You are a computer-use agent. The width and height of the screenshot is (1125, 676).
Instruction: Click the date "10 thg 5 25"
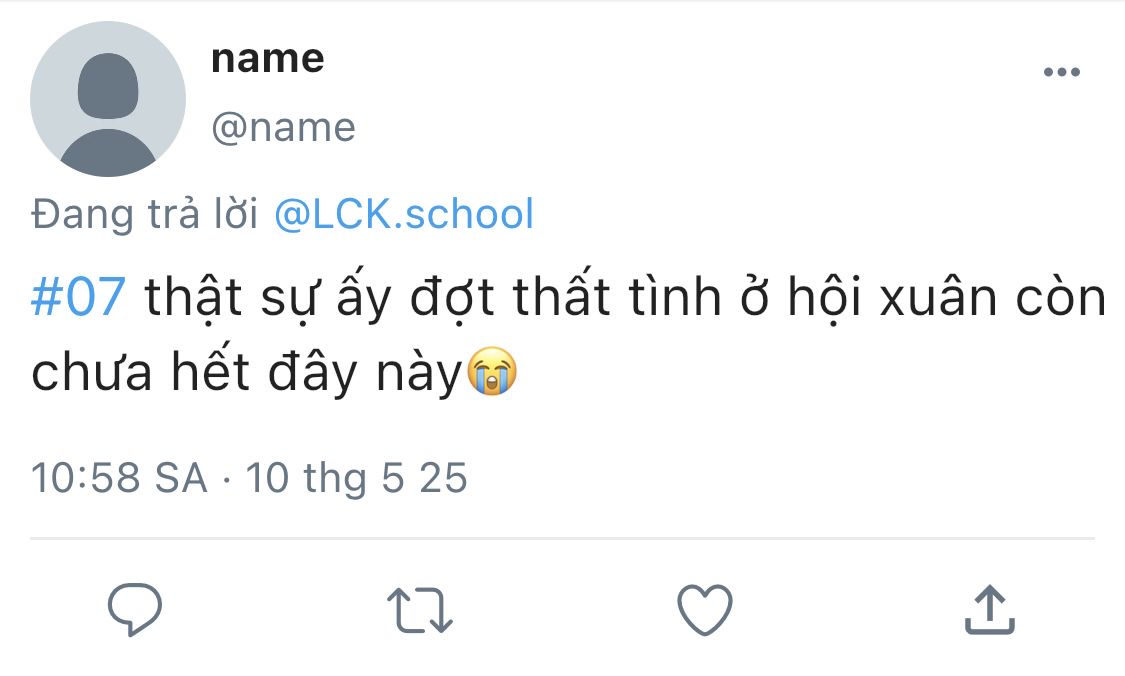tap(357, 478)
